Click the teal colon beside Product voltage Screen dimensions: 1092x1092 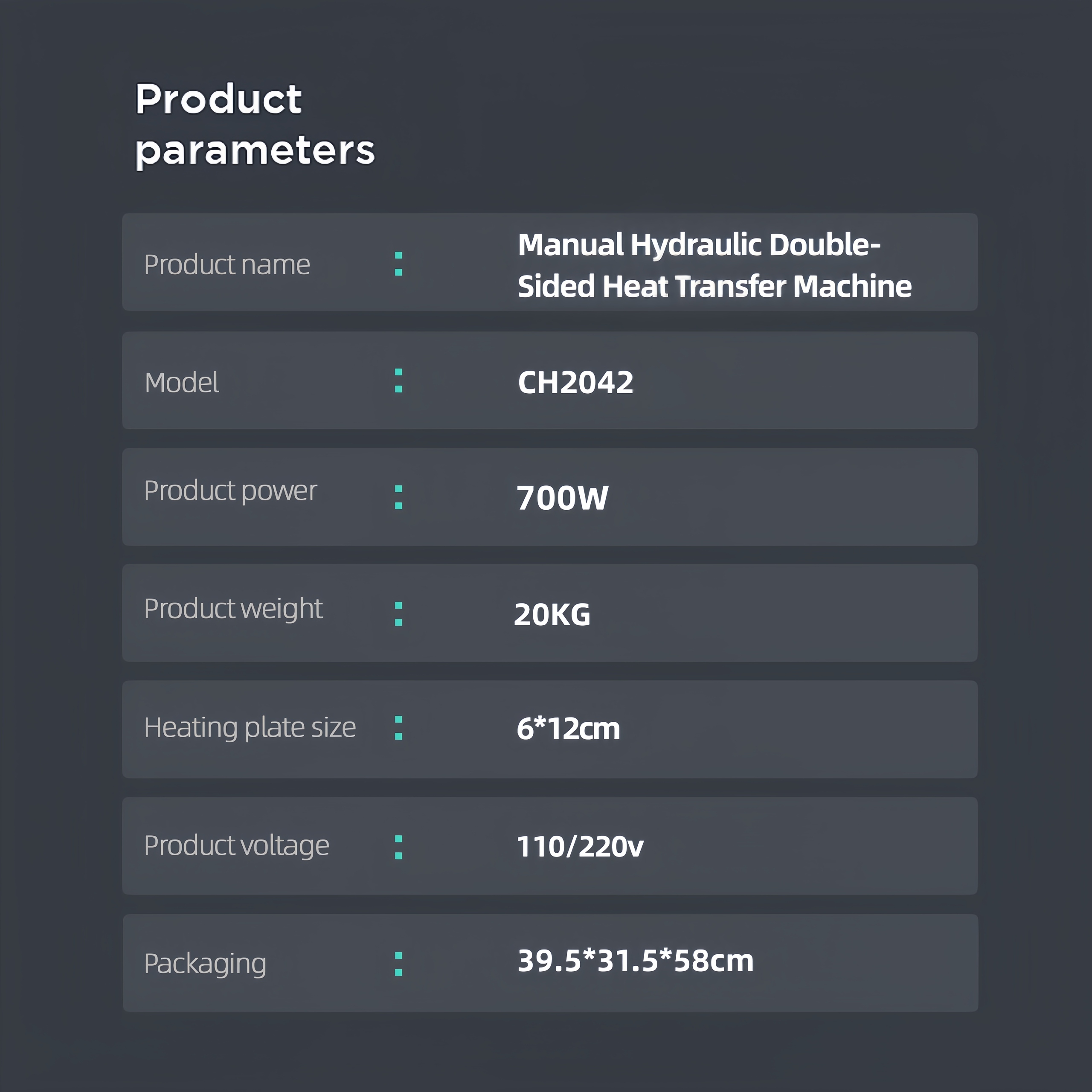pyautogui.click(x=398, y=848)
